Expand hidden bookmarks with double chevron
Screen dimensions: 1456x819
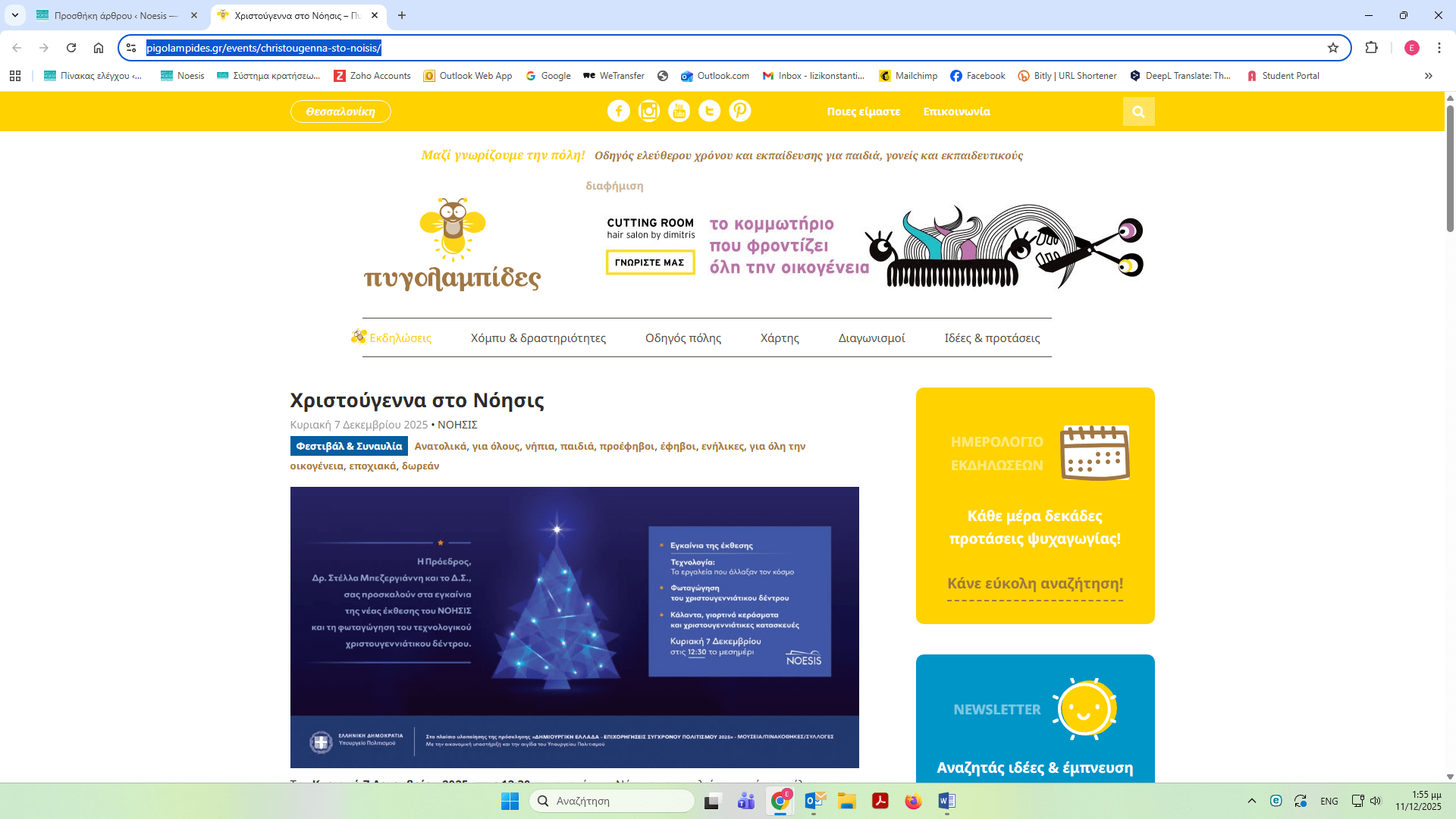pos(1429,76)
